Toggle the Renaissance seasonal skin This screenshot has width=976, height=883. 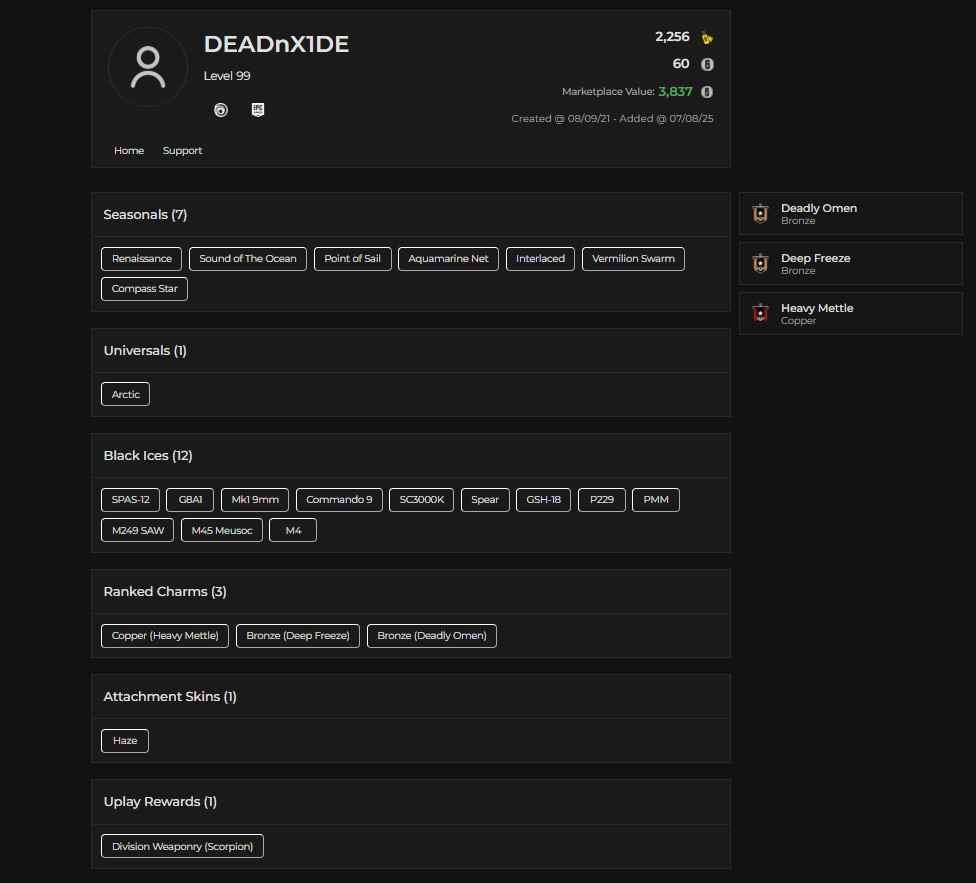(141, 258)
